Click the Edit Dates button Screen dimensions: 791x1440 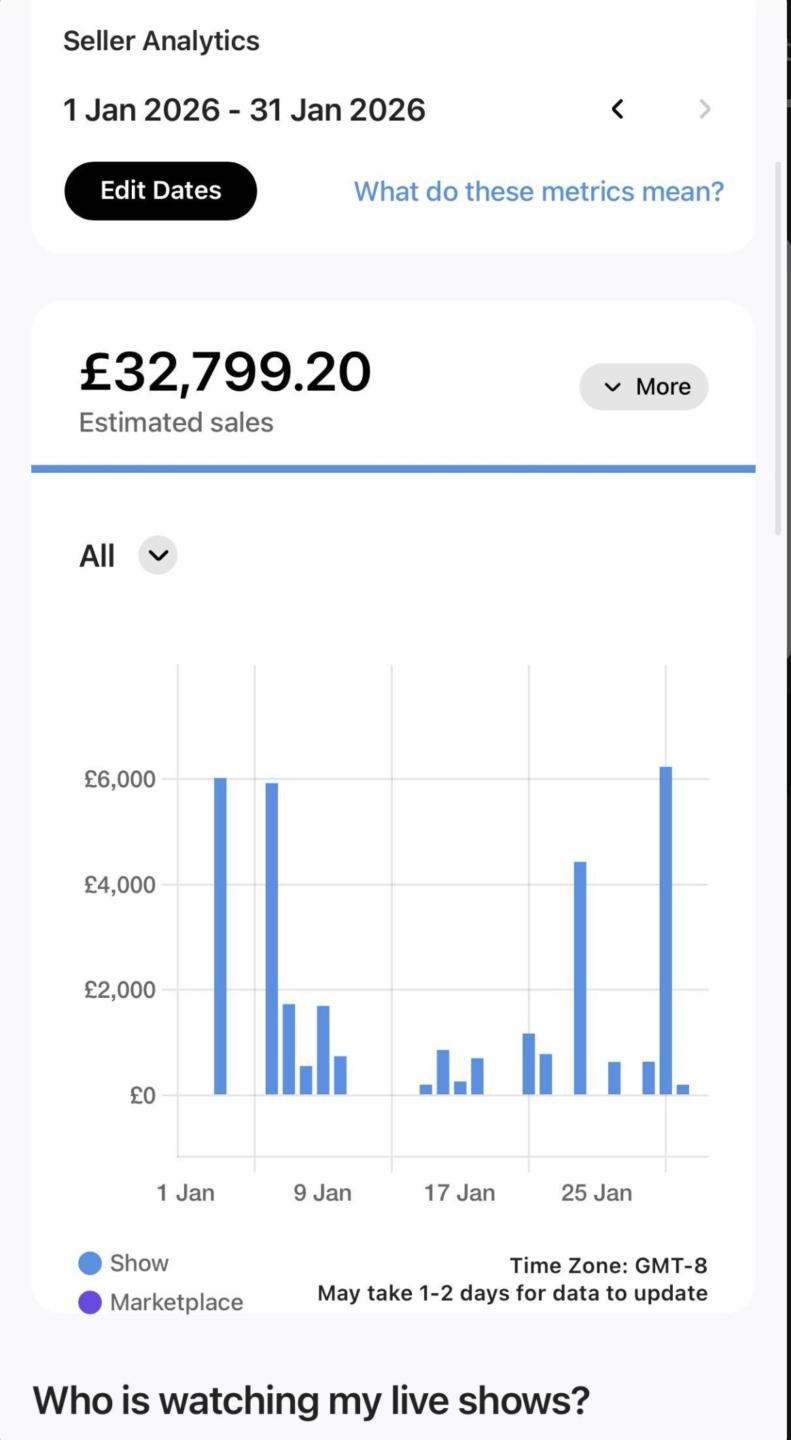pyautogui.click(x=160, y=191)
